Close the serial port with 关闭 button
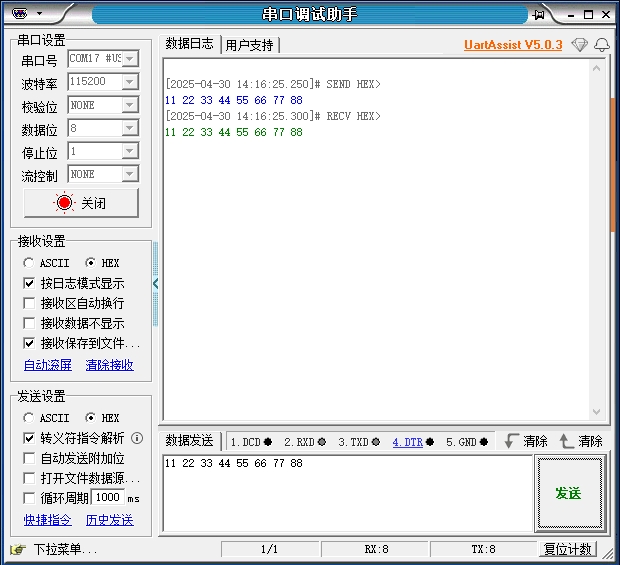This screenshot has height=565, width=620. pos(81,203)
